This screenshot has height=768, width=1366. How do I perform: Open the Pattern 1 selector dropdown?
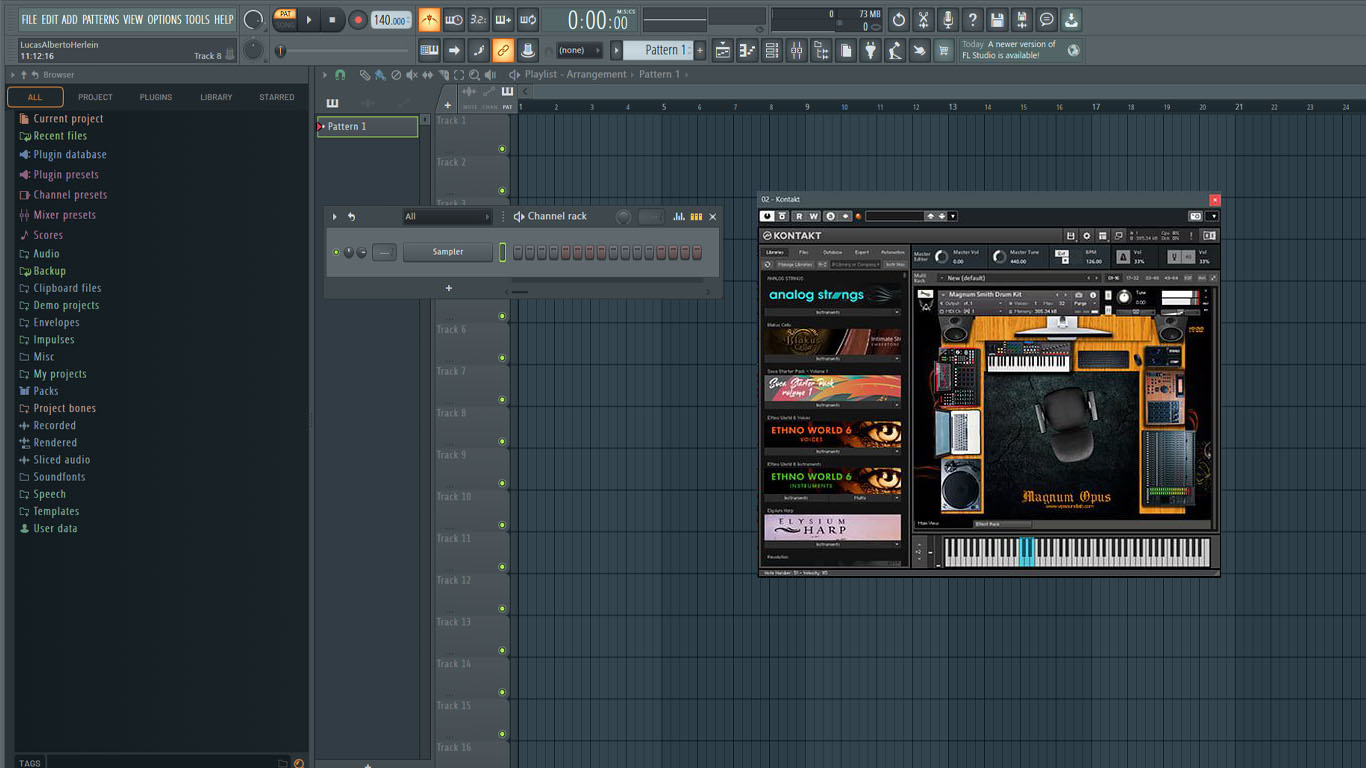pos(655,50)
